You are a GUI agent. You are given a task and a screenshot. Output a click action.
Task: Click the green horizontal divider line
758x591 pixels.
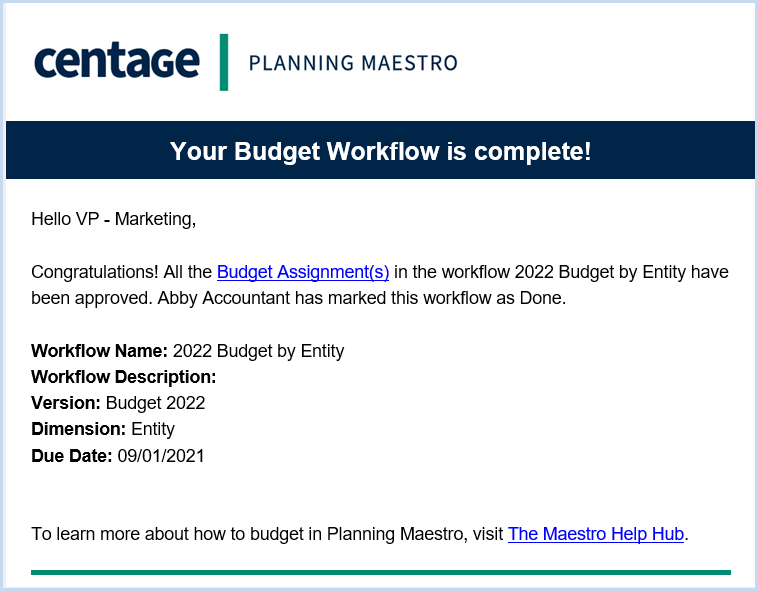tap(381, 573)
